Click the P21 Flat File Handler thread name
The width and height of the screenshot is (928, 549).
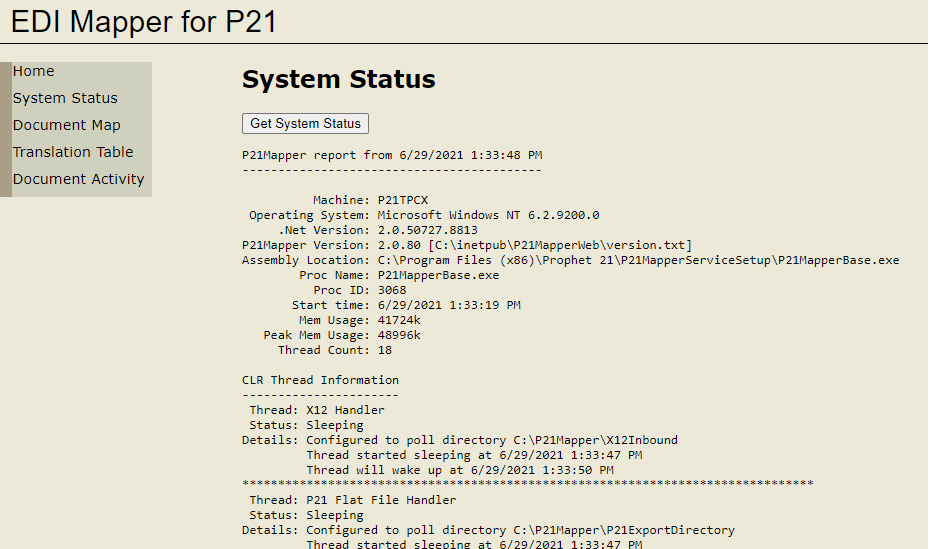(381, 500)
